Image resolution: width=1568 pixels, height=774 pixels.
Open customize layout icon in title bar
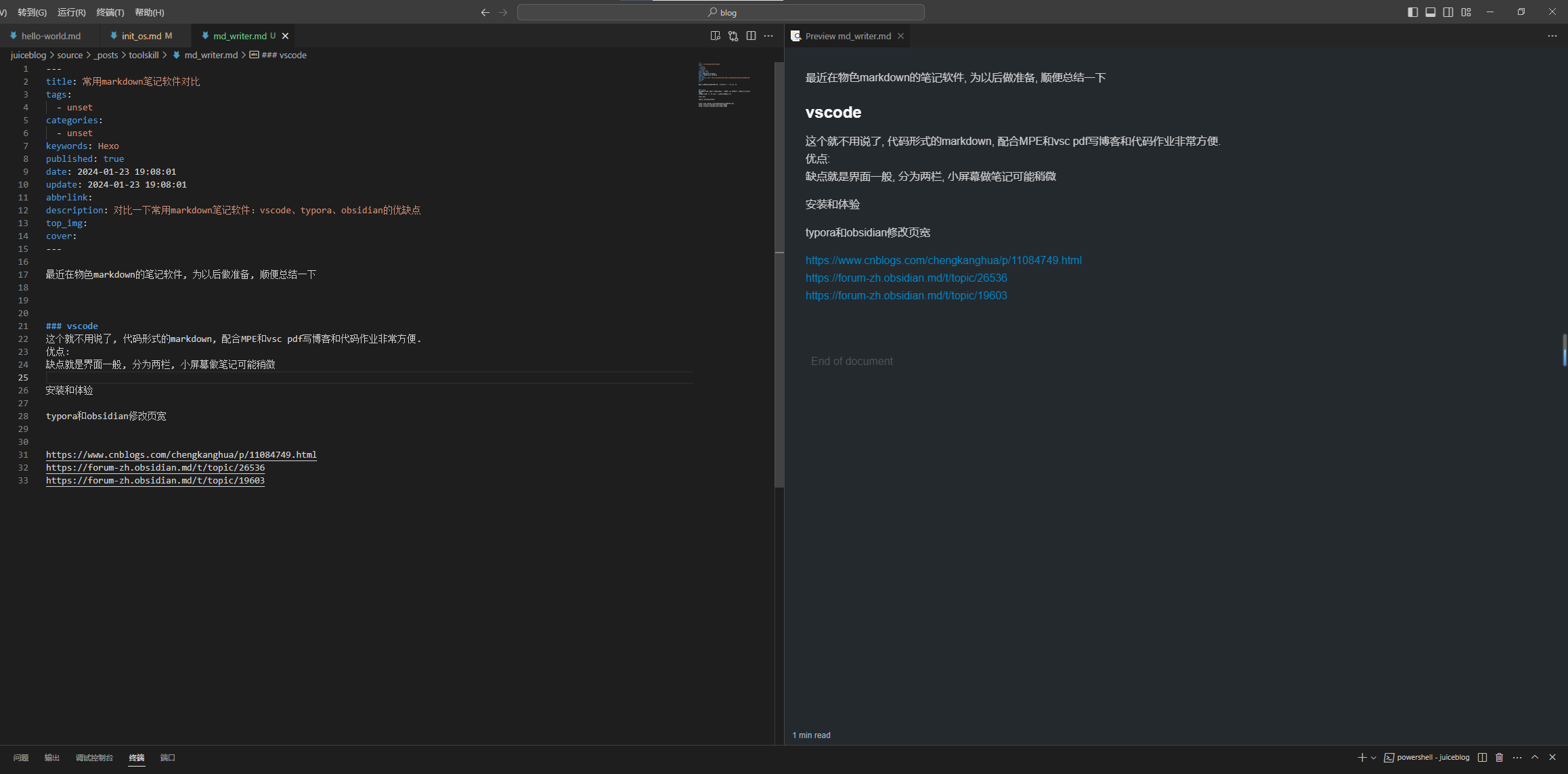coord(1466,12)
